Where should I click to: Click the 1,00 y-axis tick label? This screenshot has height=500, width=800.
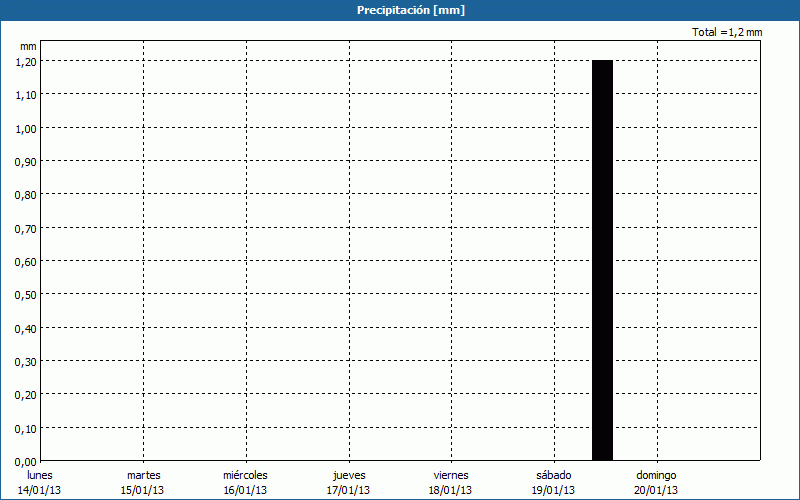tap(26, 128)
